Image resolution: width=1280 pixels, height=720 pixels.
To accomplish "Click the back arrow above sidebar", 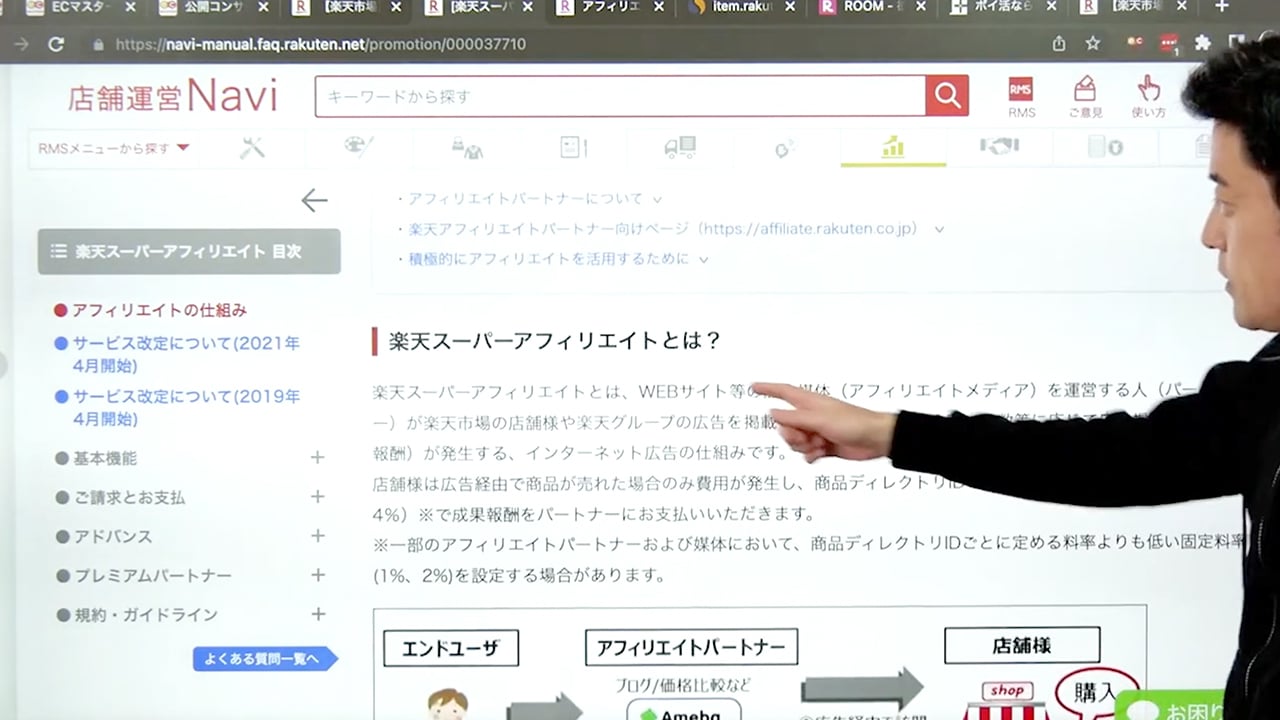I will pos(314,200).
